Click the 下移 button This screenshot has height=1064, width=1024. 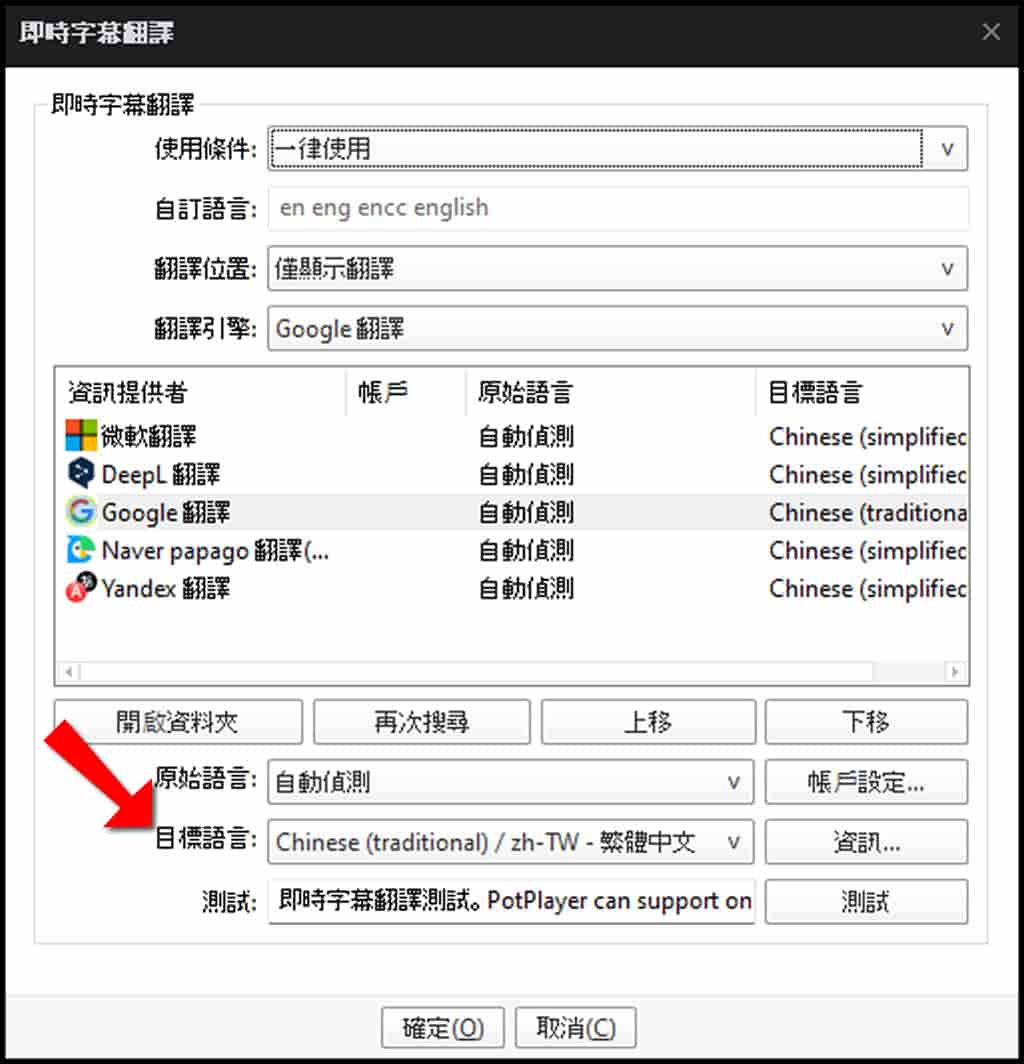[866, 722]
